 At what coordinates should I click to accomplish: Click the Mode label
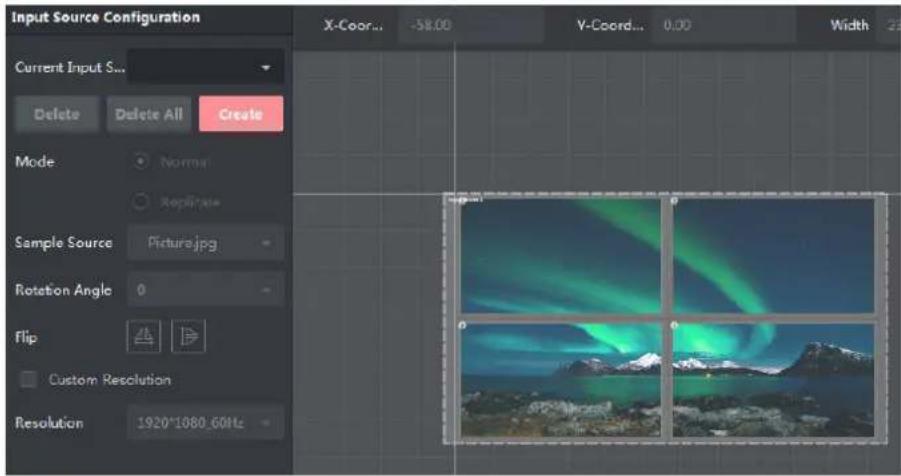point(34,162)
